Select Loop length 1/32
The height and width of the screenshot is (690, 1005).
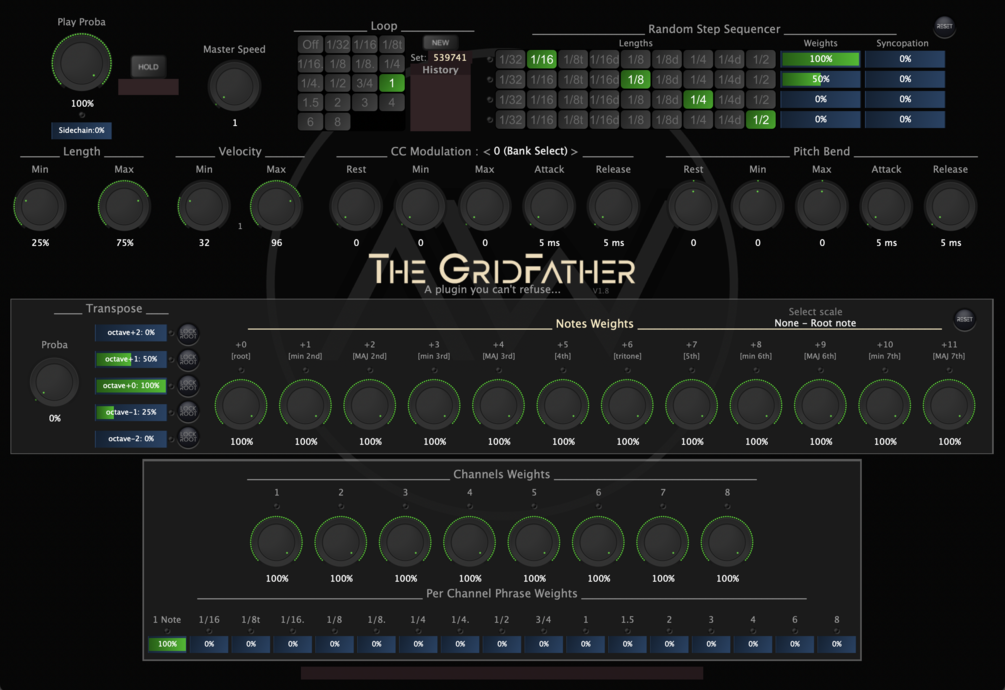click(338, 44)
